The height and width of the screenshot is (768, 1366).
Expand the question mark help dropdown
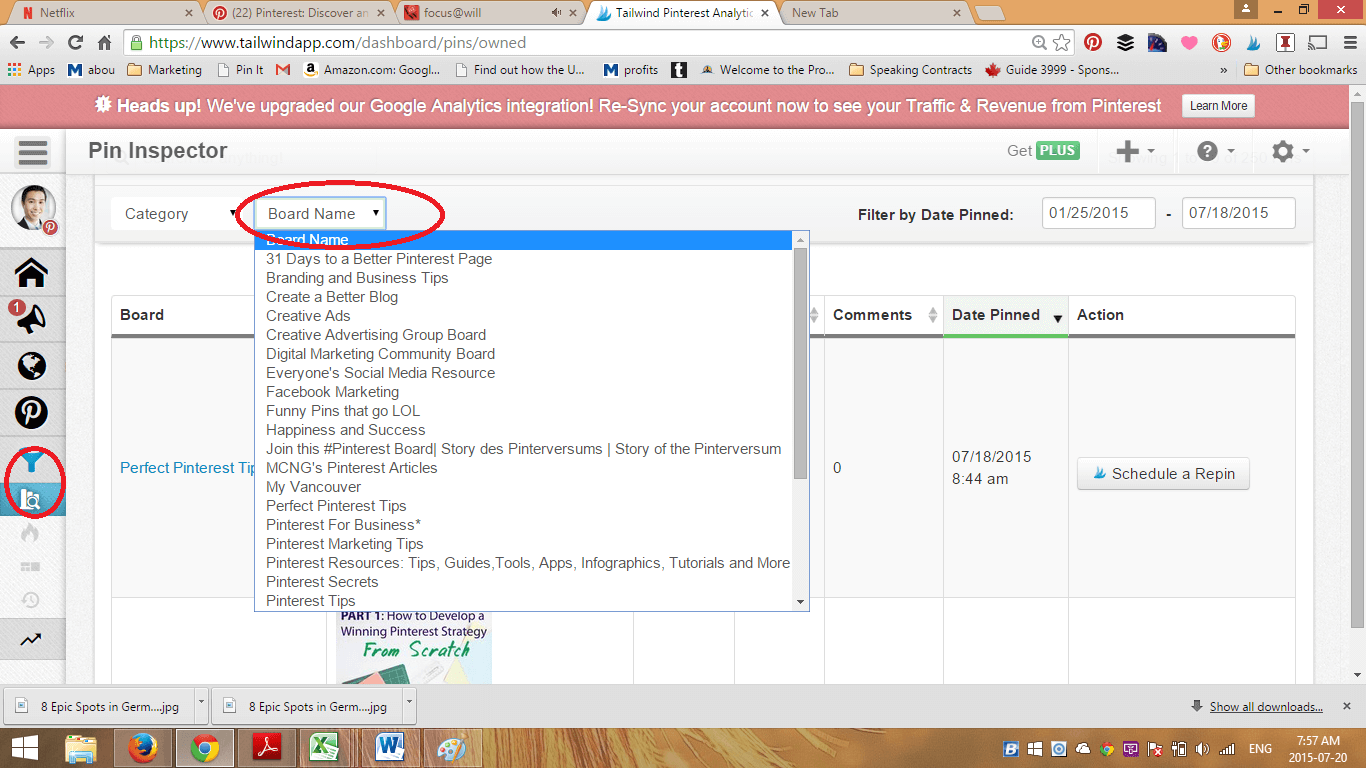1216,151
